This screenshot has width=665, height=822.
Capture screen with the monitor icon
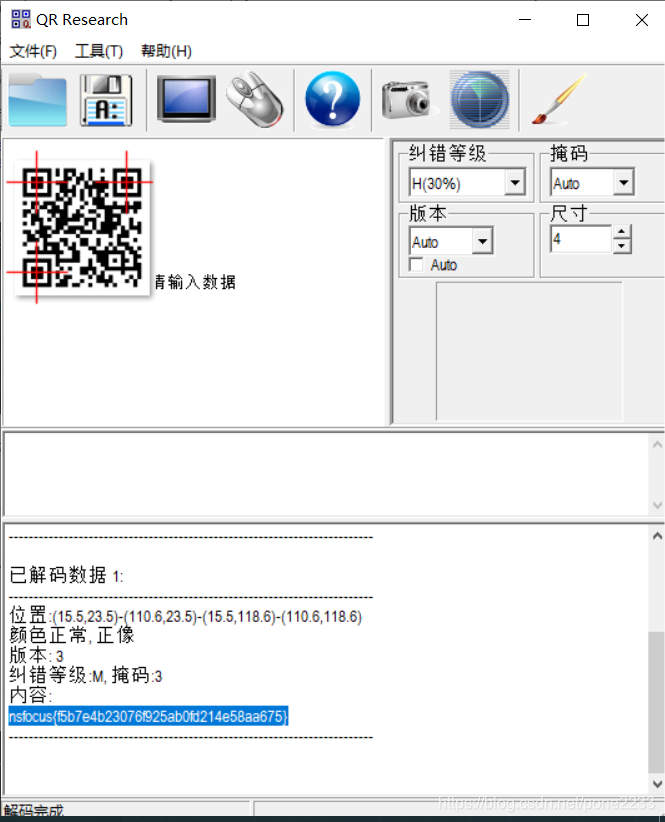pos(187,99)
